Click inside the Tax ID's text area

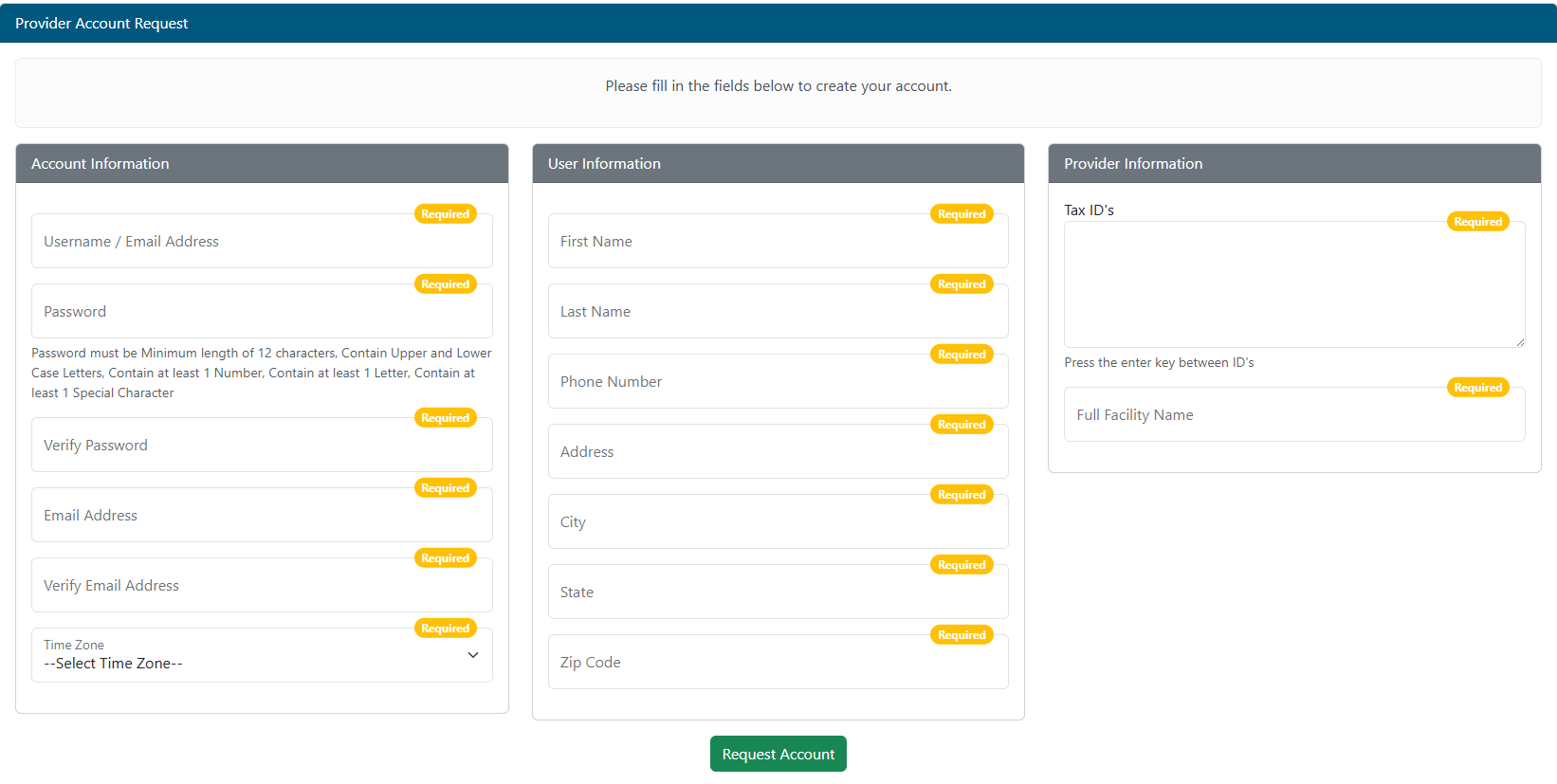click(x=1293, y=285)
